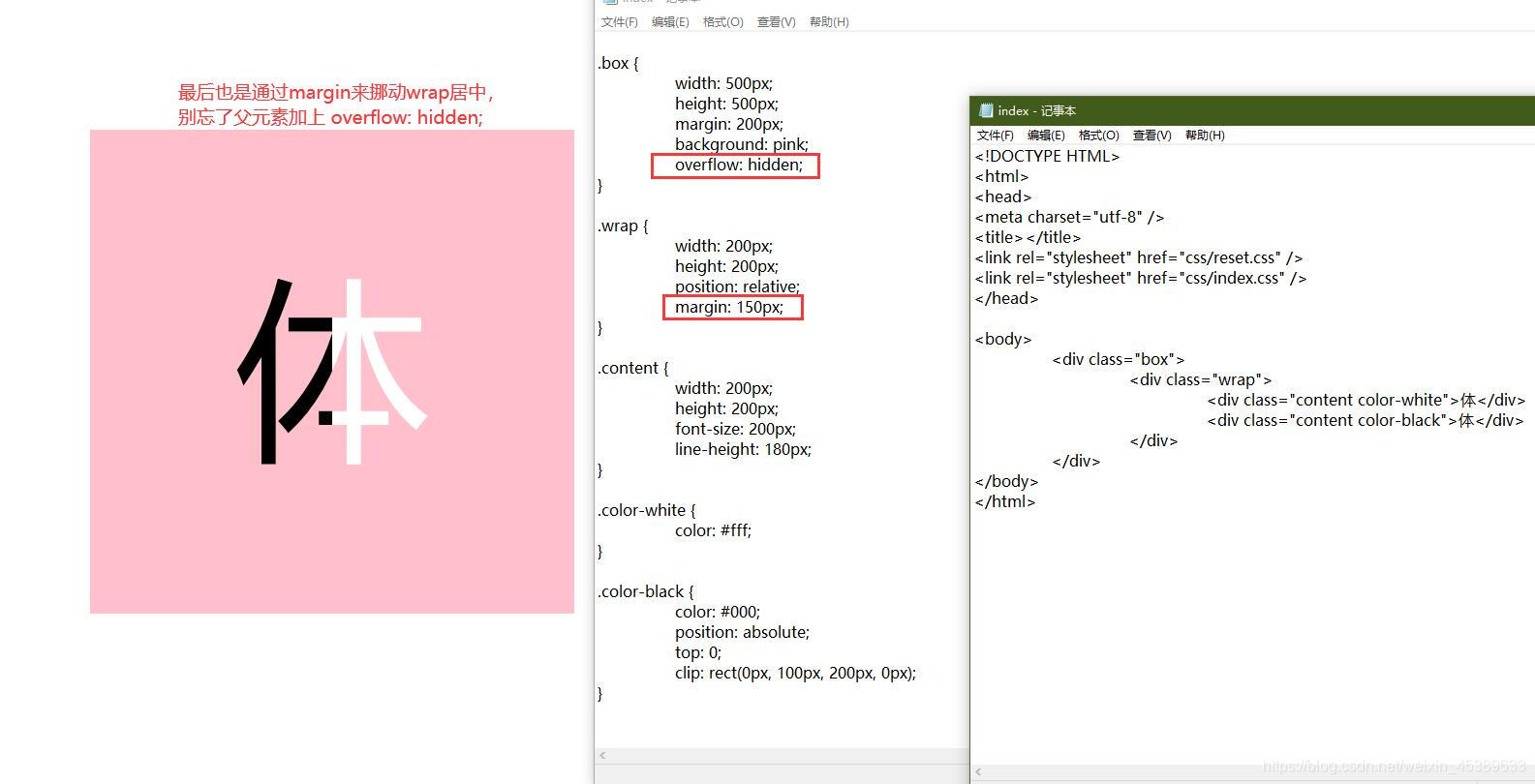Click the '<body>' opening tag line

(1003, 340)
